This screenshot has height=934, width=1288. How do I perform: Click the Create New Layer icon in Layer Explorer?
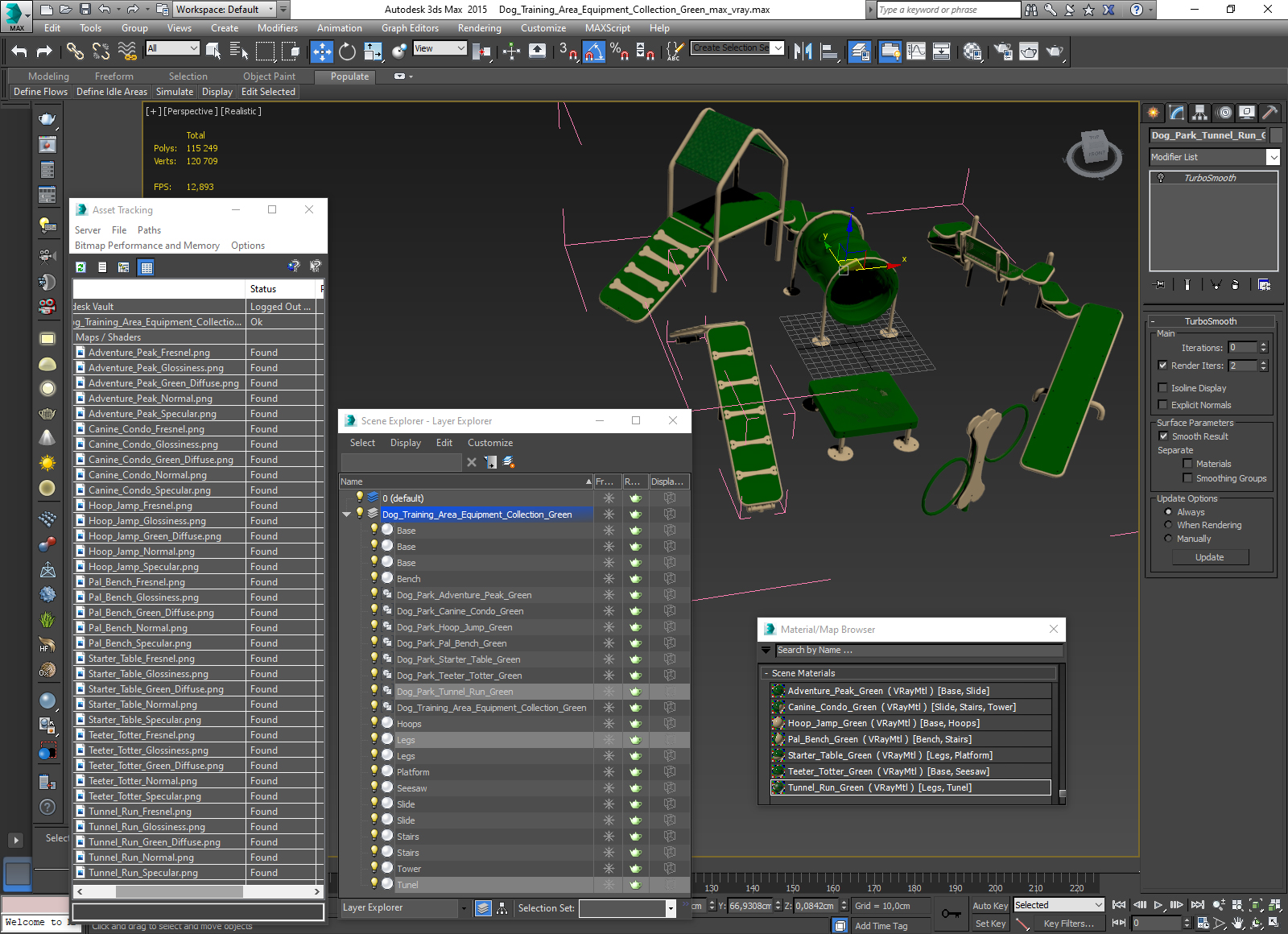tap(509, 461)
